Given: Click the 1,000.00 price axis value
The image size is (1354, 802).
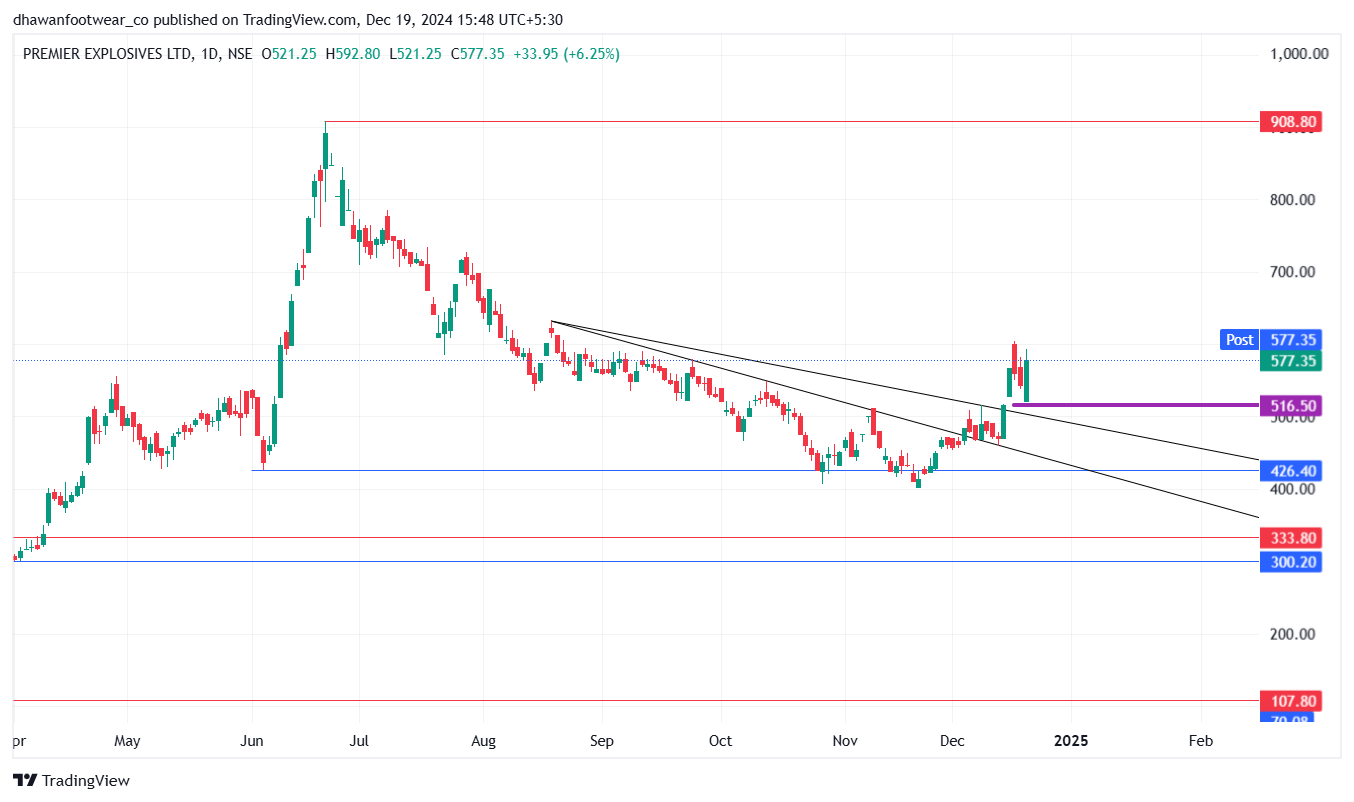Looking at the screenshot, I should click(x=1298, y=54).
